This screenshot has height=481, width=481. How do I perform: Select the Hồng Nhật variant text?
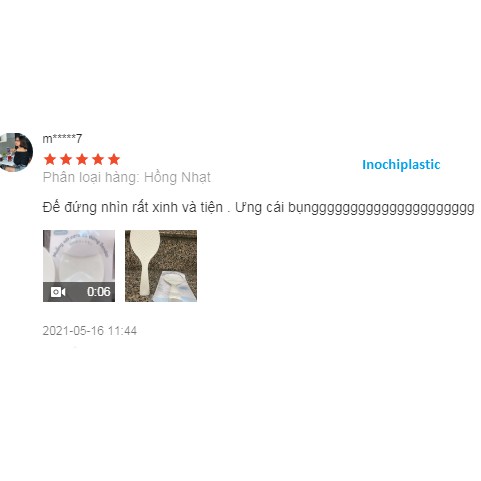tap(178, 177)
